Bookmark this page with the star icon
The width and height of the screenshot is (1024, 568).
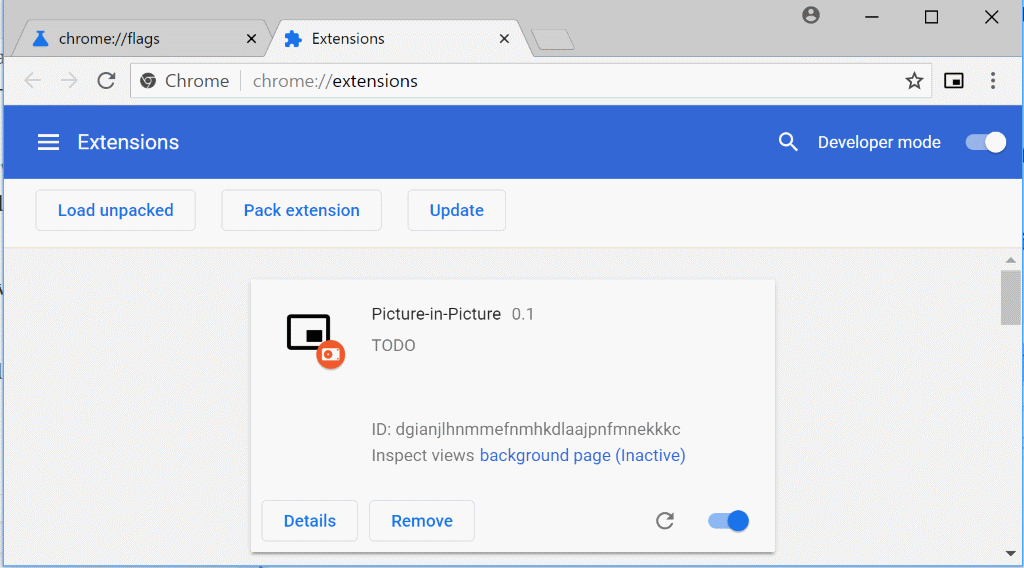tap(914, 81)
